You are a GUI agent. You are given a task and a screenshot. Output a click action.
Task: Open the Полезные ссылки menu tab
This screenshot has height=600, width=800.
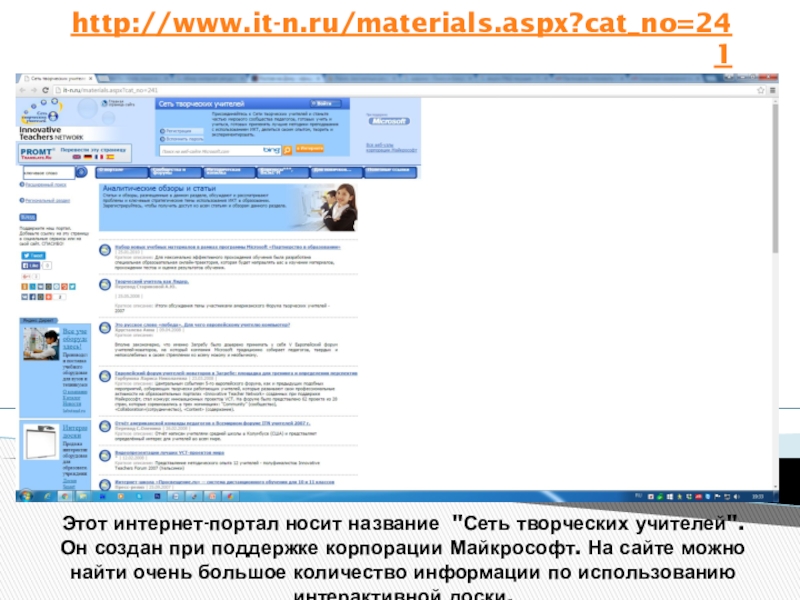pos(390,172)
